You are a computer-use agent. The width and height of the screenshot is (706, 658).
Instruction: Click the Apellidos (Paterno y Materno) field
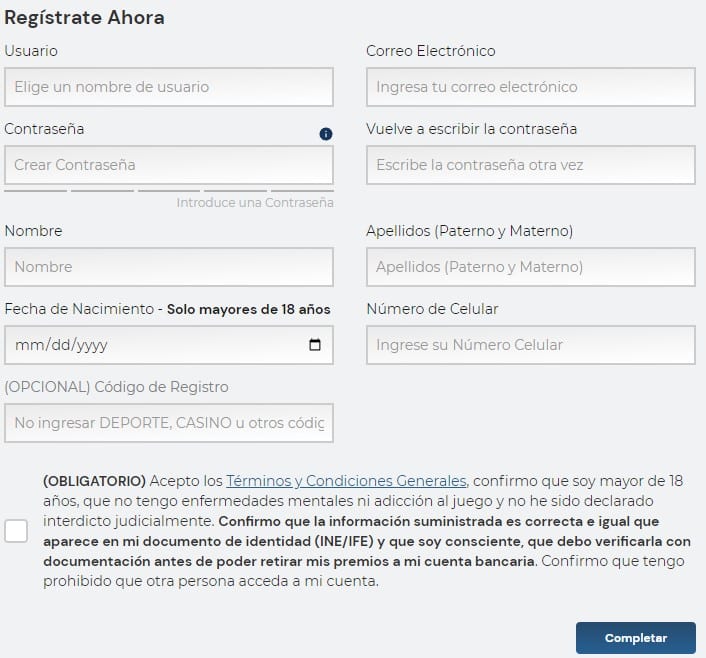[x=530, y=267]
